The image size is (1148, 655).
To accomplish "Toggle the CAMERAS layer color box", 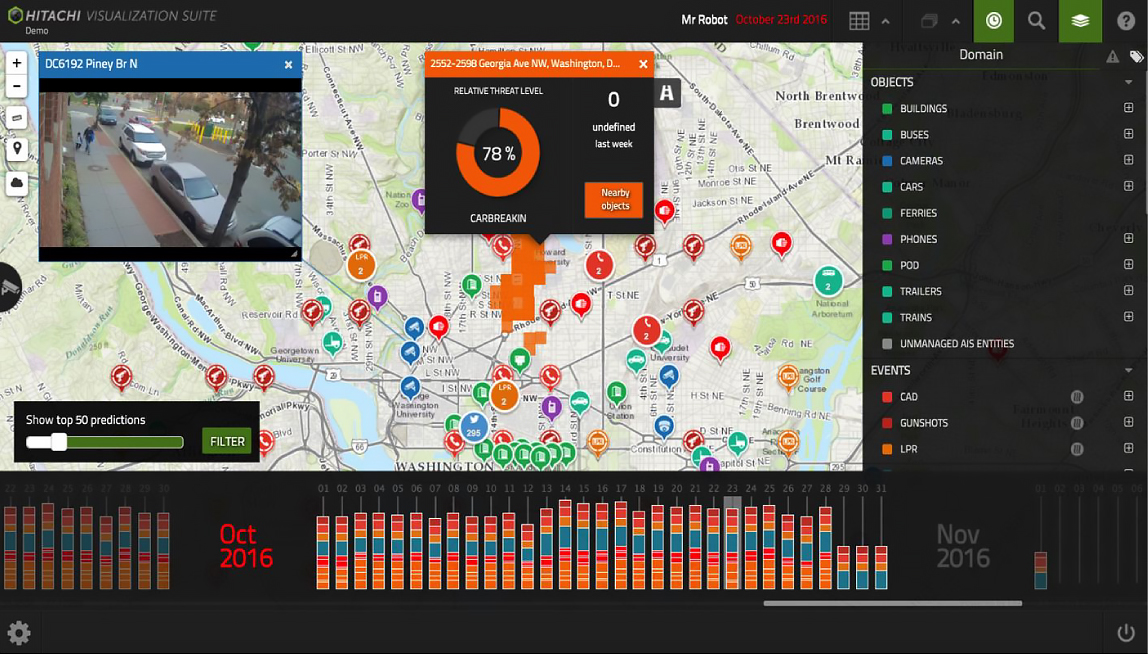I will (x=887, y=161).
